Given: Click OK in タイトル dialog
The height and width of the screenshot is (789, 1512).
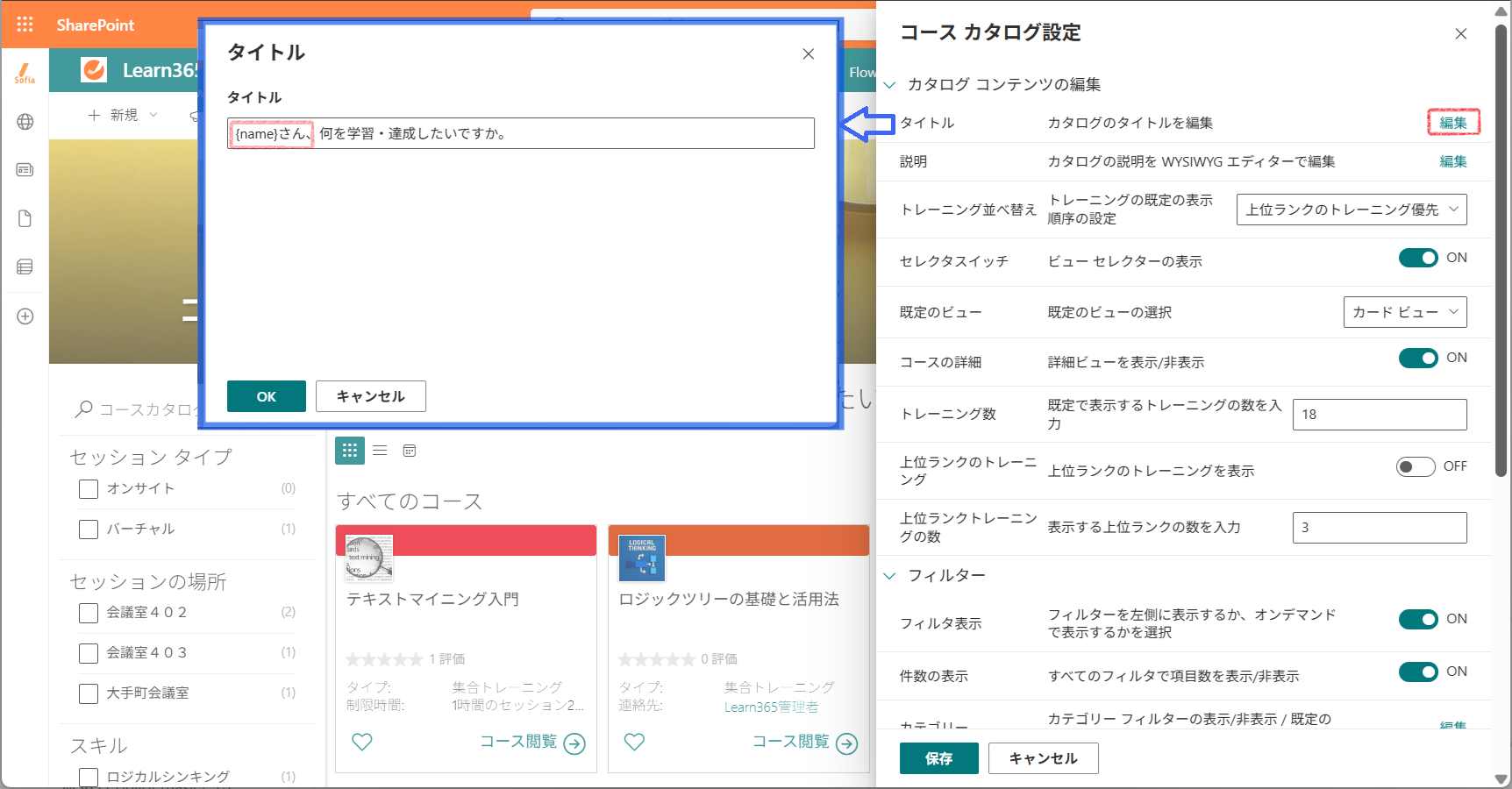Looking at the screenshot, I should (x=267, y=396).
